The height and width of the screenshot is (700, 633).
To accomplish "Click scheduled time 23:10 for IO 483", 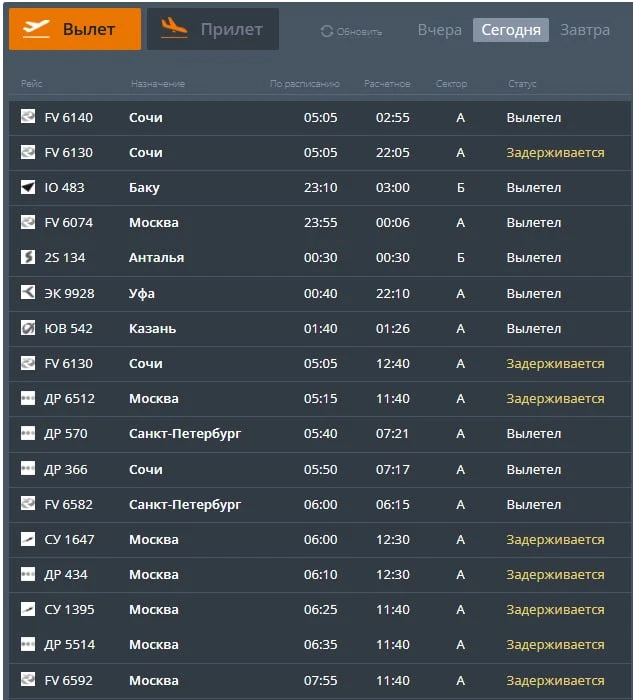I will click(321, 188).
